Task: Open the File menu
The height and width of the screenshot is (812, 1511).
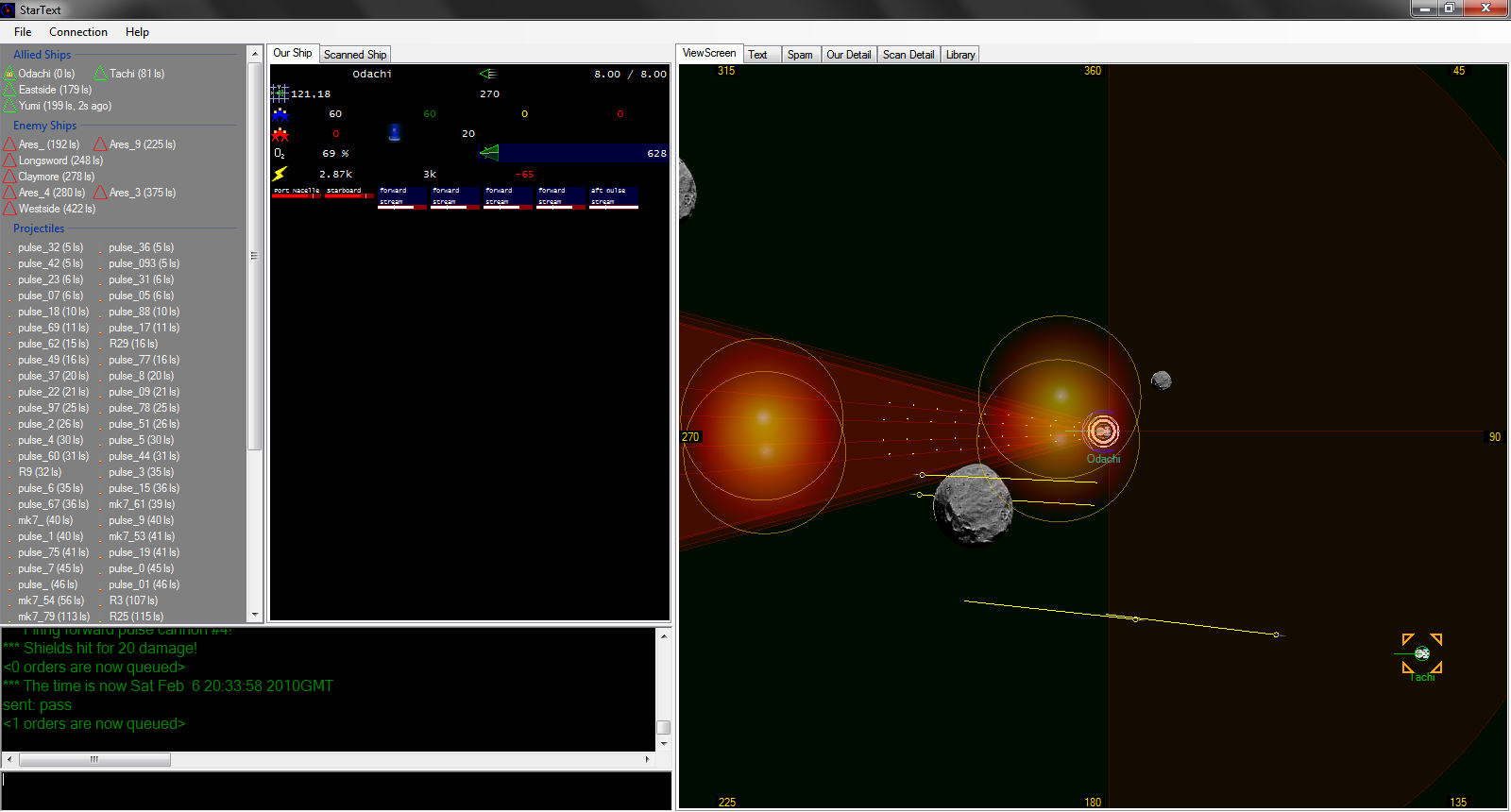Action: 23,32
